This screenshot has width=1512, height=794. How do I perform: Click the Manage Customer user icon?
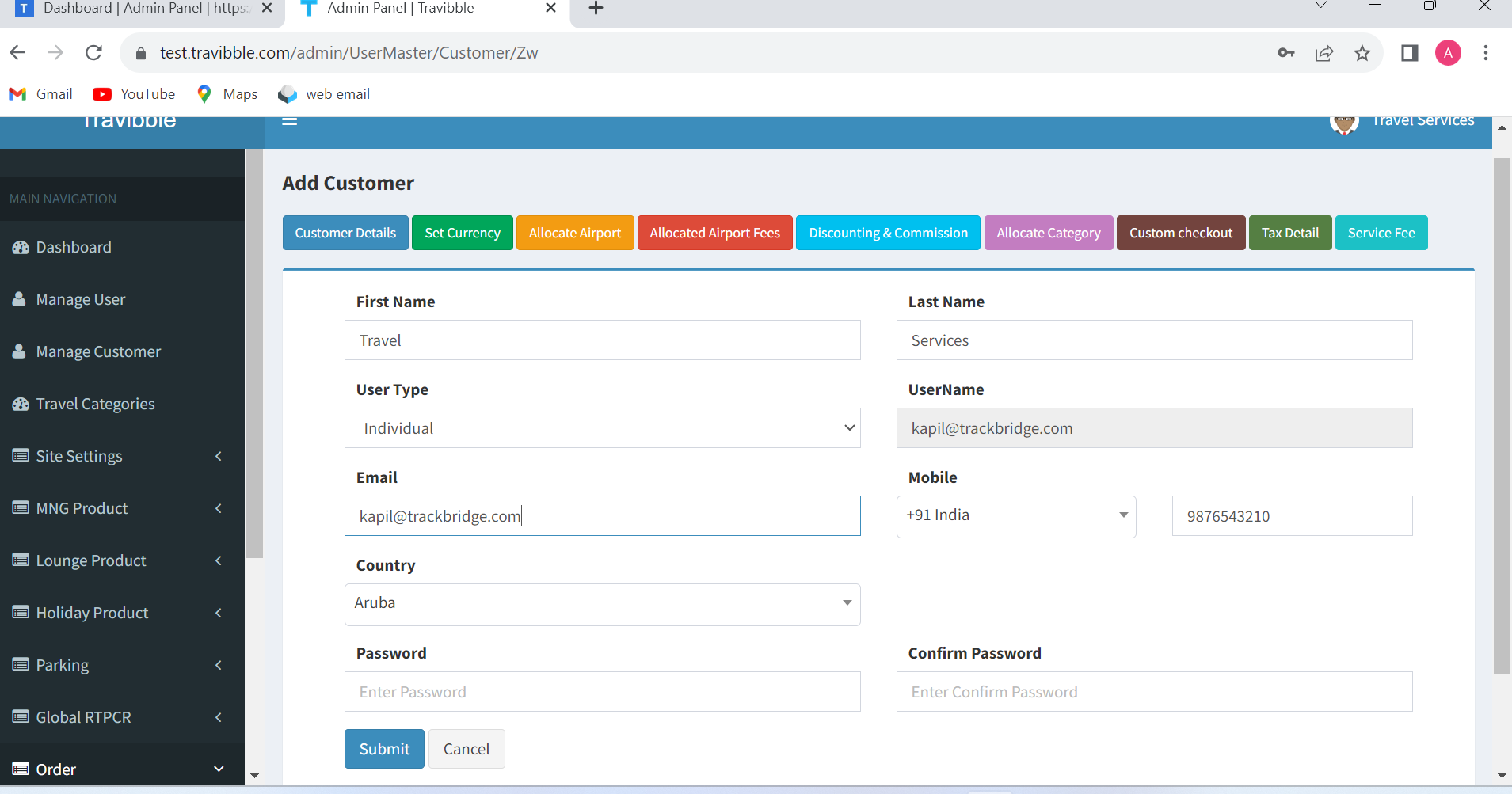[19, 351]
